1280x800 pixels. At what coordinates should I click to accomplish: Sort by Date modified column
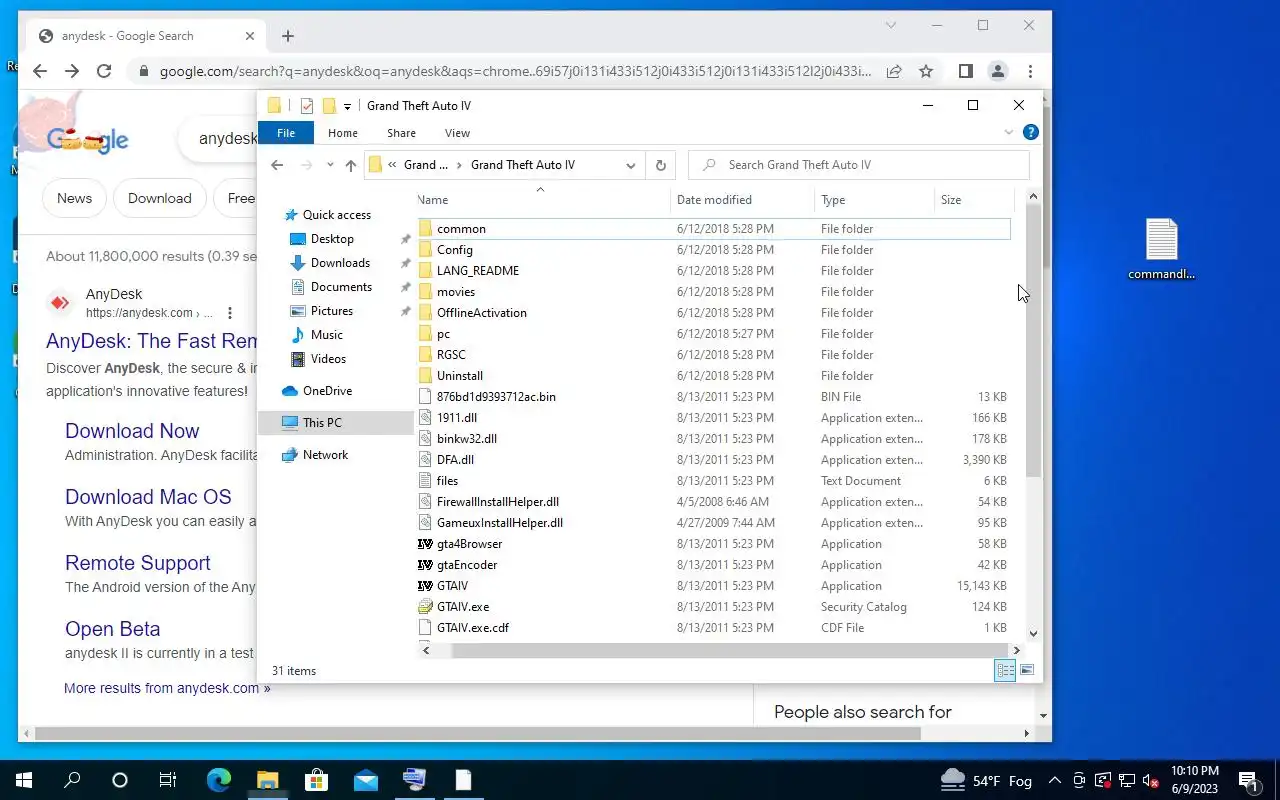click(742, 200)
